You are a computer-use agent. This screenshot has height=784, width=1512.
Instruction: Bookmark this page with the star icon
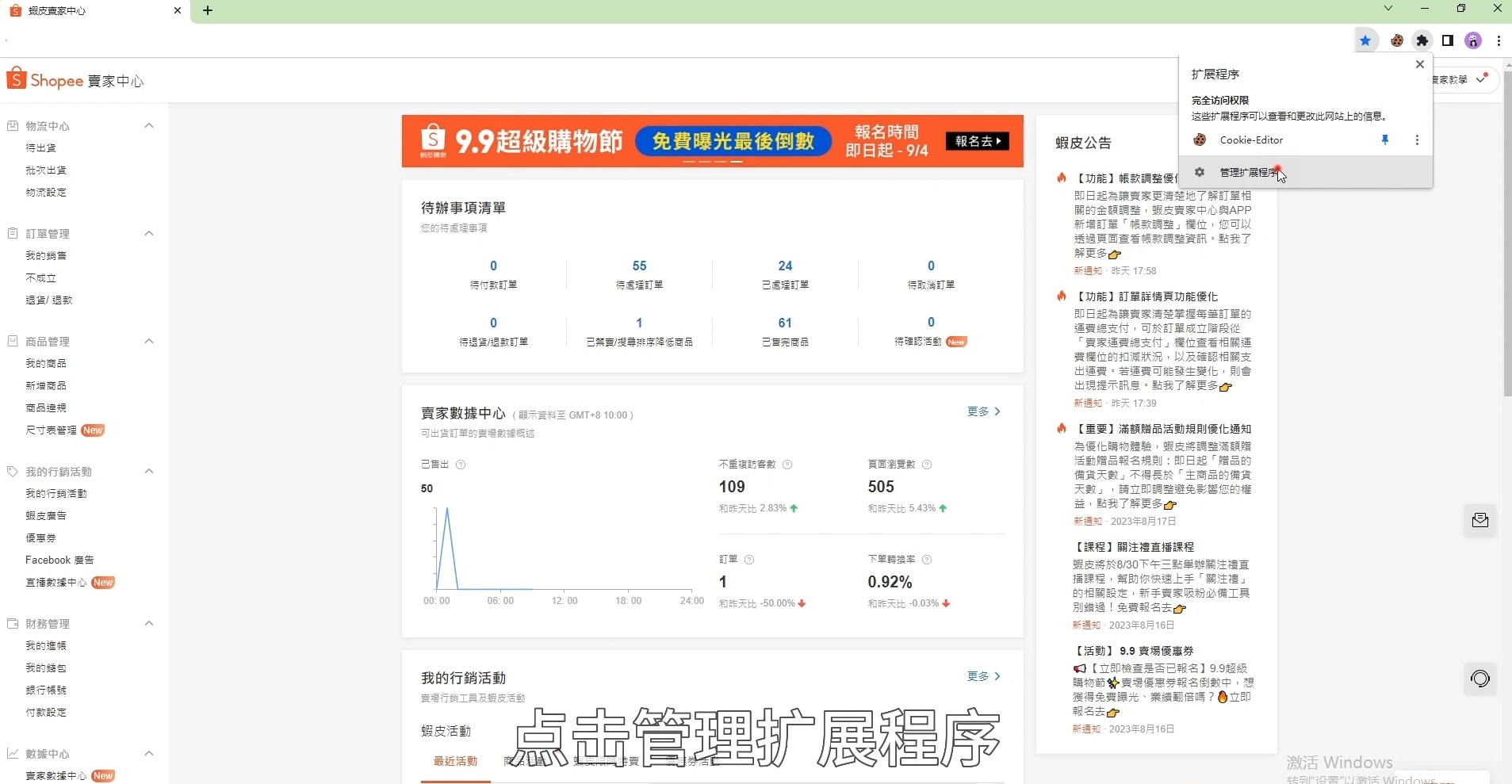click(x=1365, y=40)
